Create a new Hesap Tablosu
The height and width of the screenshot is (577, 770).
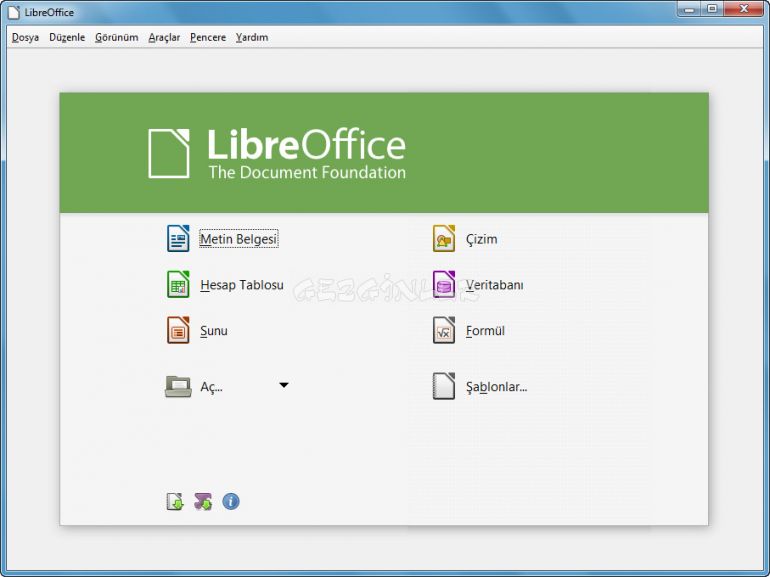pos(242,285)
